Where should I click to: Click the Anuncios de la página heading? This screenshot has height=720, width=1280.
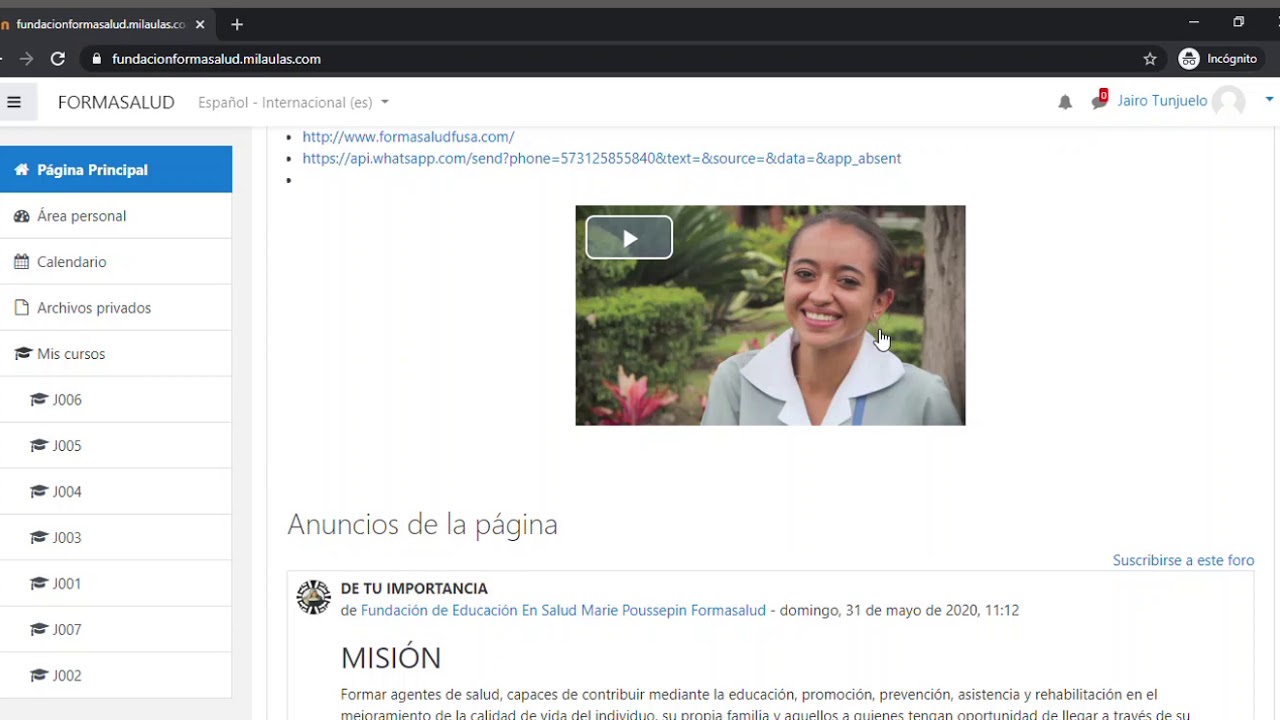pyautogui.click(x=422, y=524)
